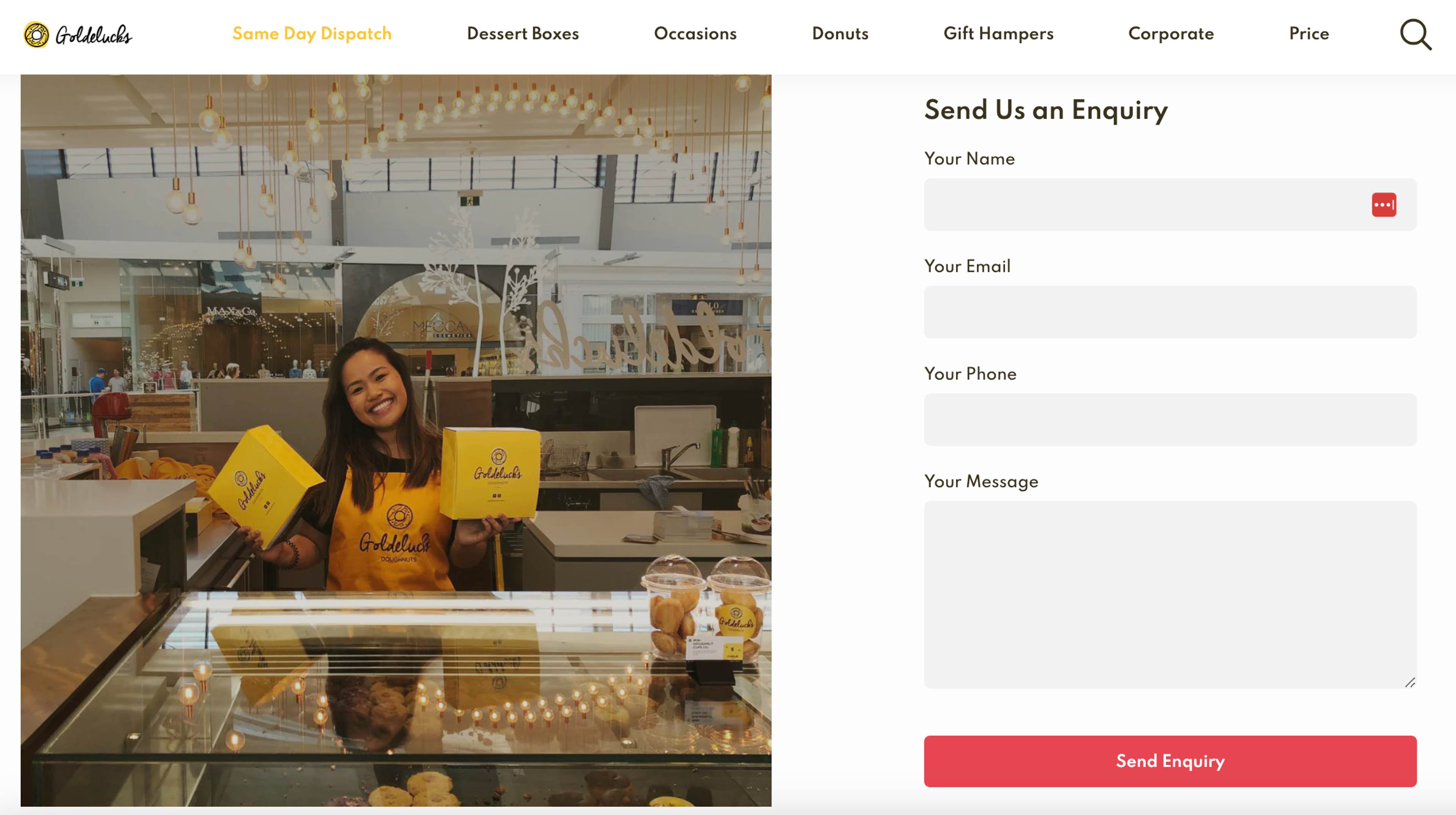The image size is (1456, 815).
Task: Click the Your Message label
Action: tap(981, 481)
